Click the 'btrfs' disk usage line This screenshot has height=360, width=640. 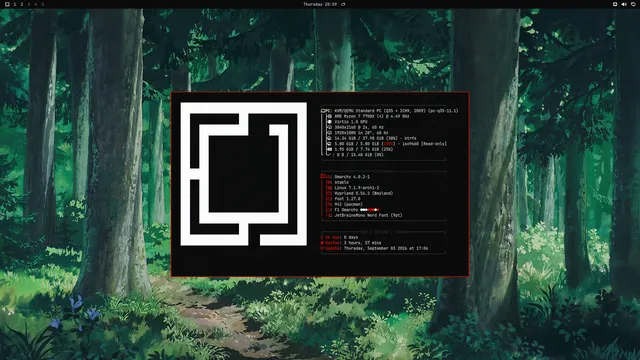coord(376,138)
